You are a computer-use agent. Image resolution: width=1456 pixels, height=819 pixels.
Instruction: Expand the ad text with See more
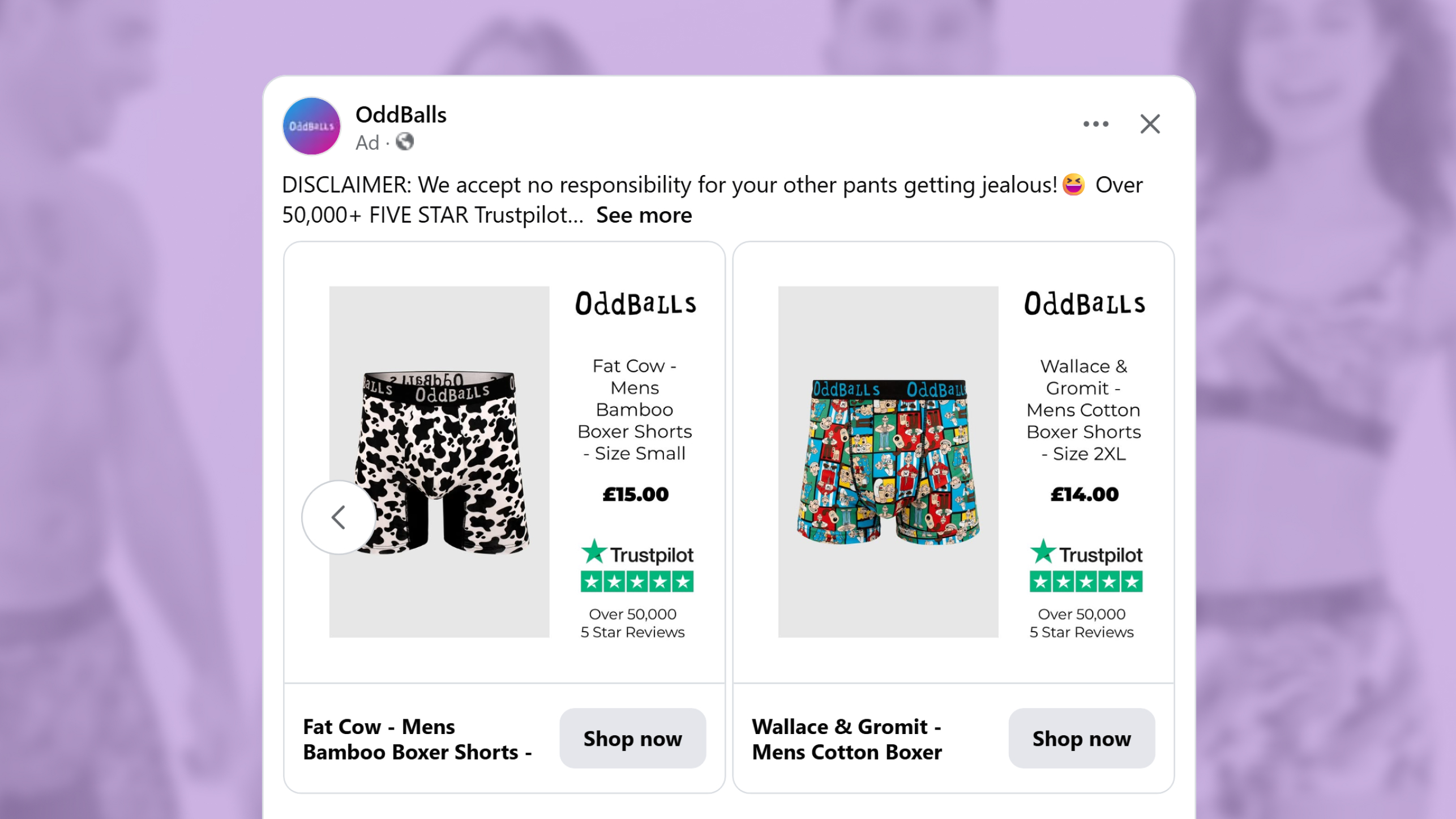click(x=644, y=215)
